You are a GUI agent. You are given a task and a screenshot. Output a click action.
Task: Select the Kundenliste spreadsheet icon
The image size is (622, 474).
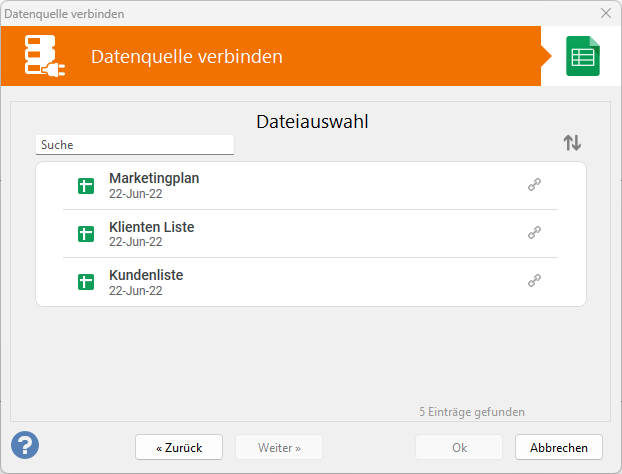(86, 282)
